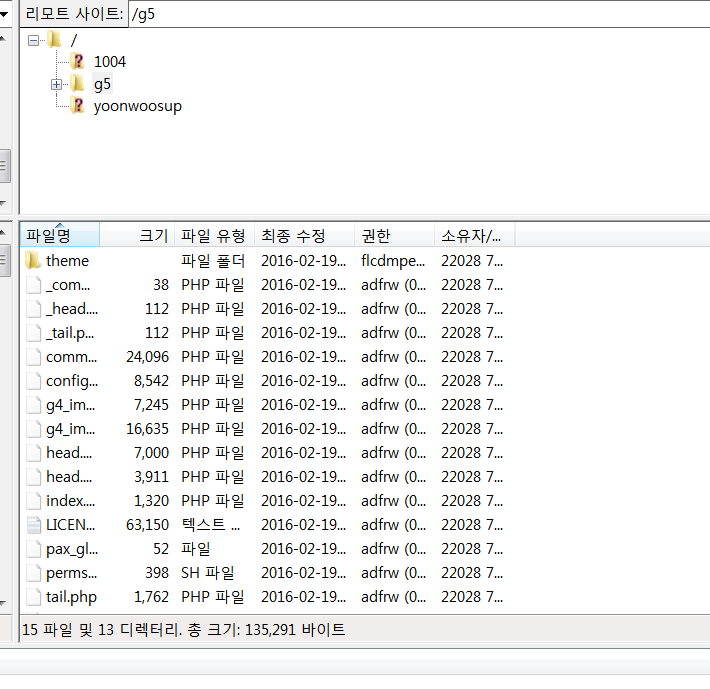Select the g5 folder in tree
The width and height of the screenshot is (710, 689).
pyautogui.click(x=102, y=84)
